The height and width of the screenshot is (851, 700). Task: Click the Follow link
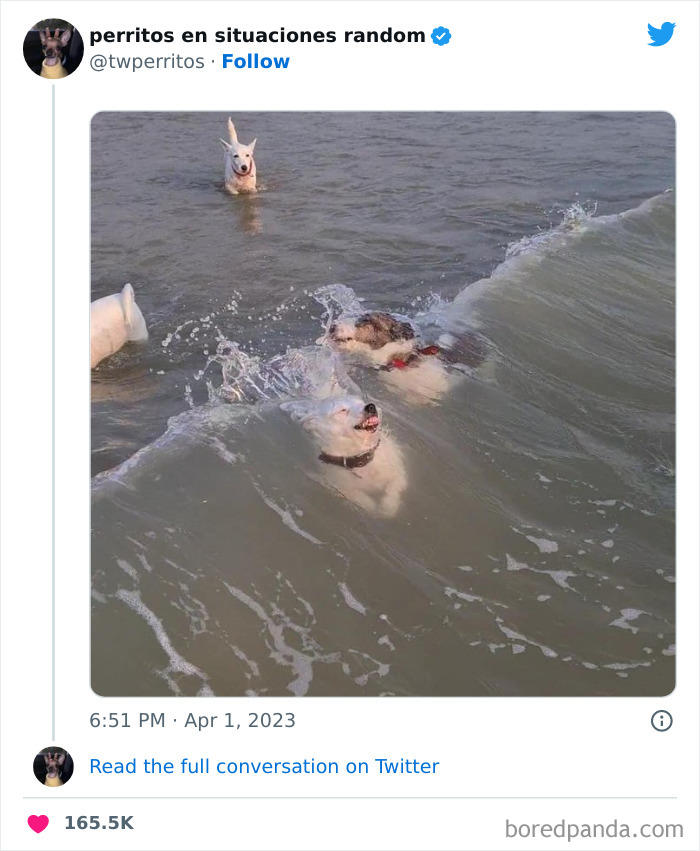pos(255,61)
